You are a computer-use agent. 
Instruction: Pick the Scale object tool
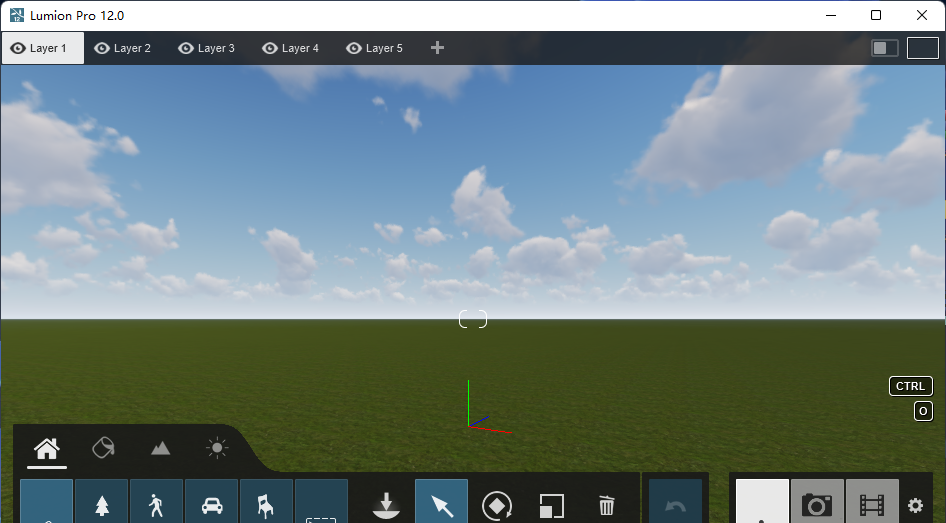coord(552,504)
